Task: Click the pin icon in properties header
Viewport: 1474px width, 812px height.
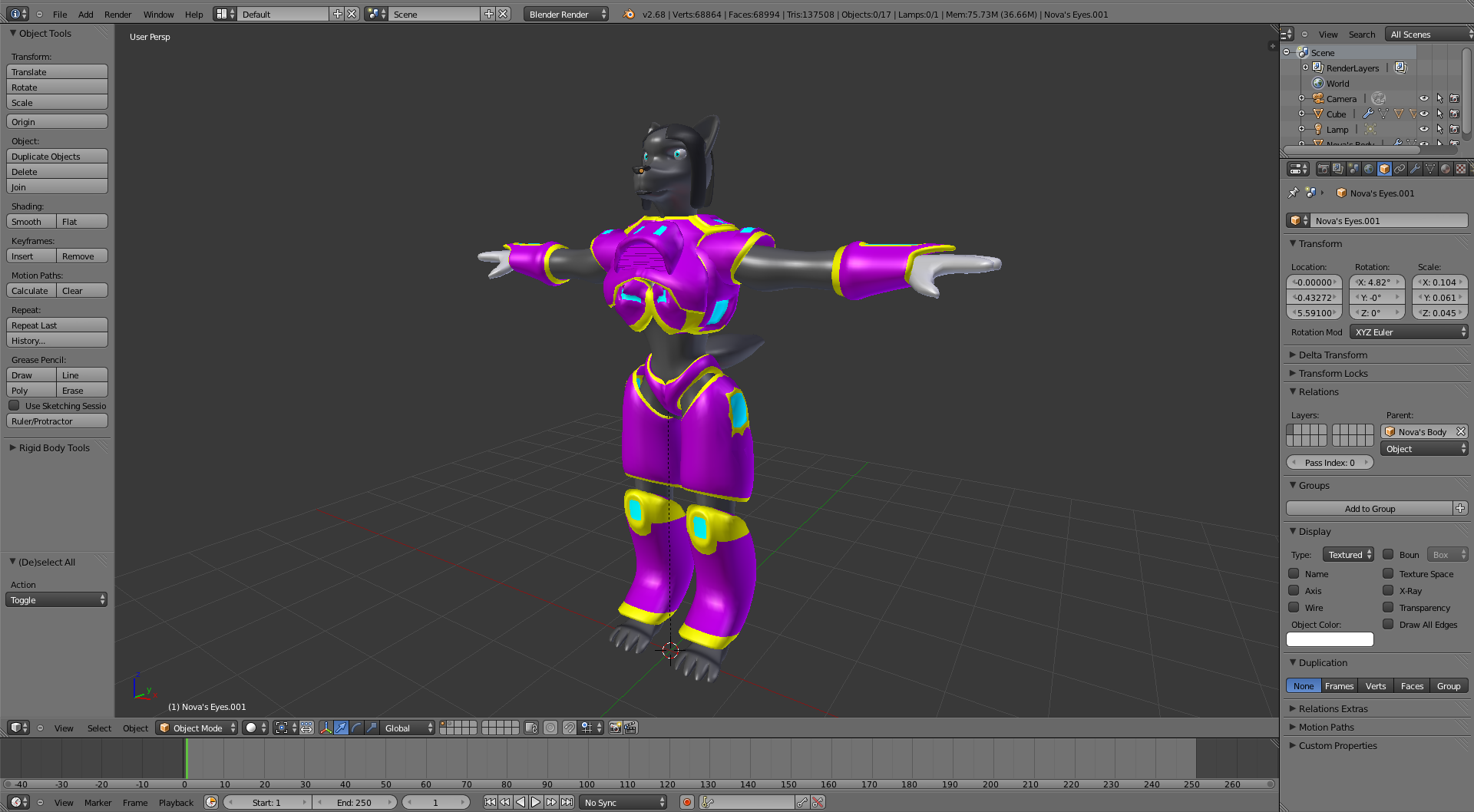Action: tap(1294, 193)
